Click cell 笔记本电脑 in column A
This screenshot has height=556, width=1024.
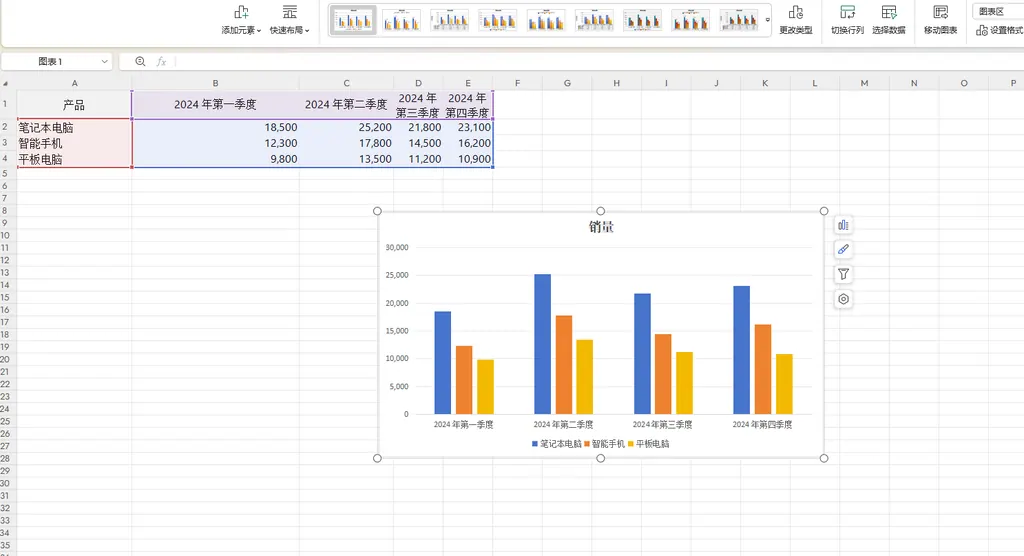[x=74, y=127]
